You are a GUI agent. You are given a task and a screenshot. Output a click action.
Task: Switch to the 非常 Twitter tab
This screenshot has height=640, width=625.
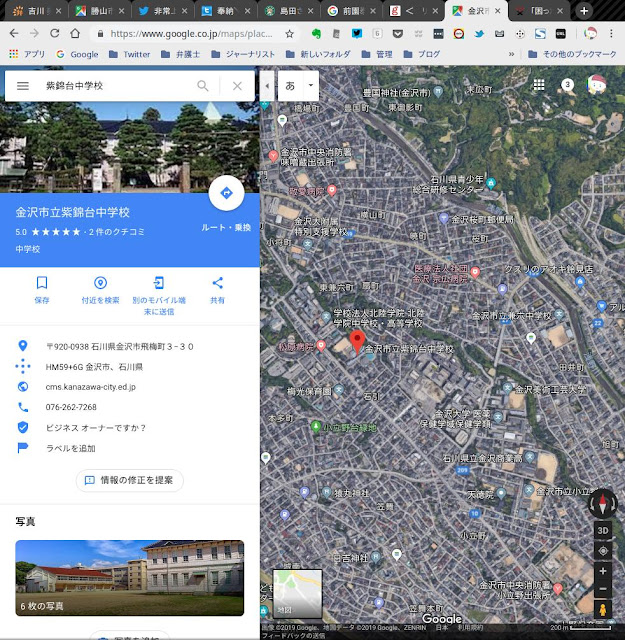163,11
